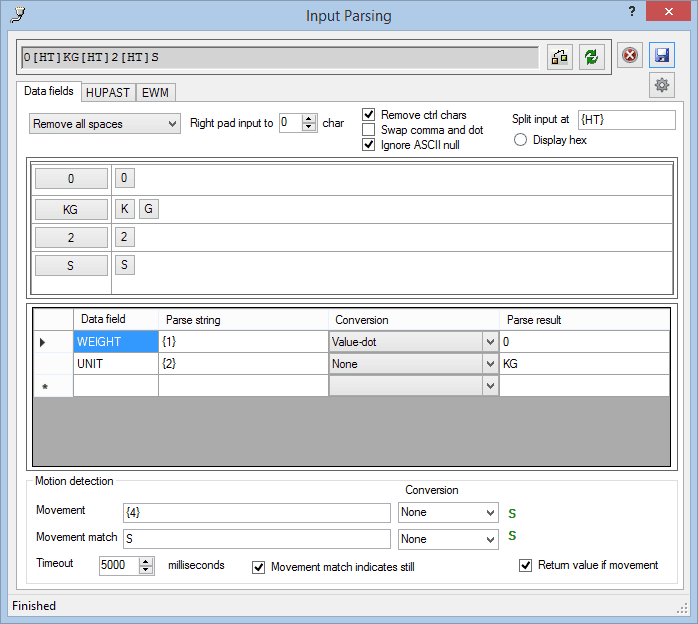Click the red cancel X icon
The image size is (698, 624).
629,56
